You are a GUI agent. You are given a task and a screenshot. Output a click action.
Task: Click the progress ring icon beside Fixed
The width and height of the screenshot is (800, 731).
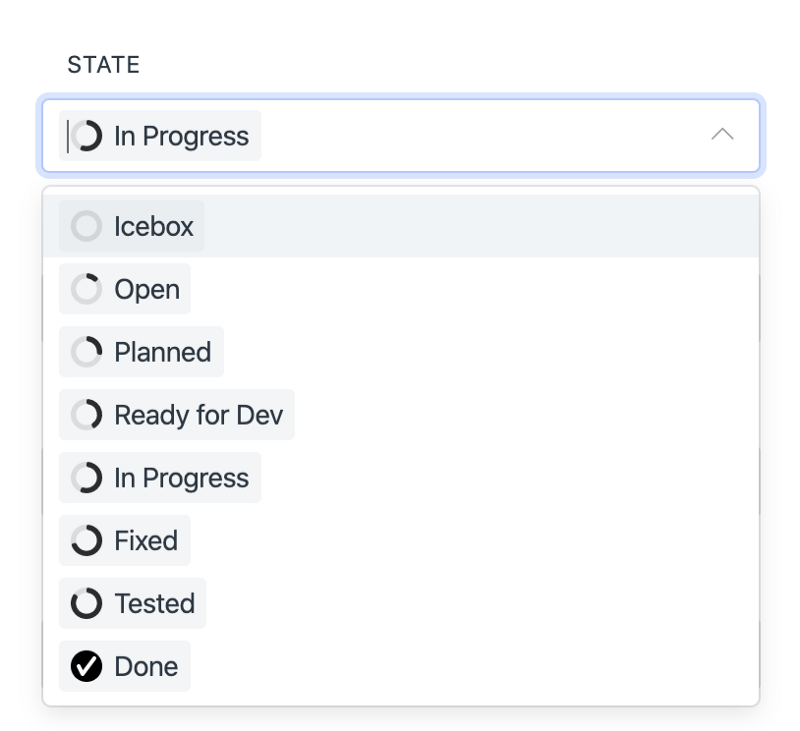point(87,541)
